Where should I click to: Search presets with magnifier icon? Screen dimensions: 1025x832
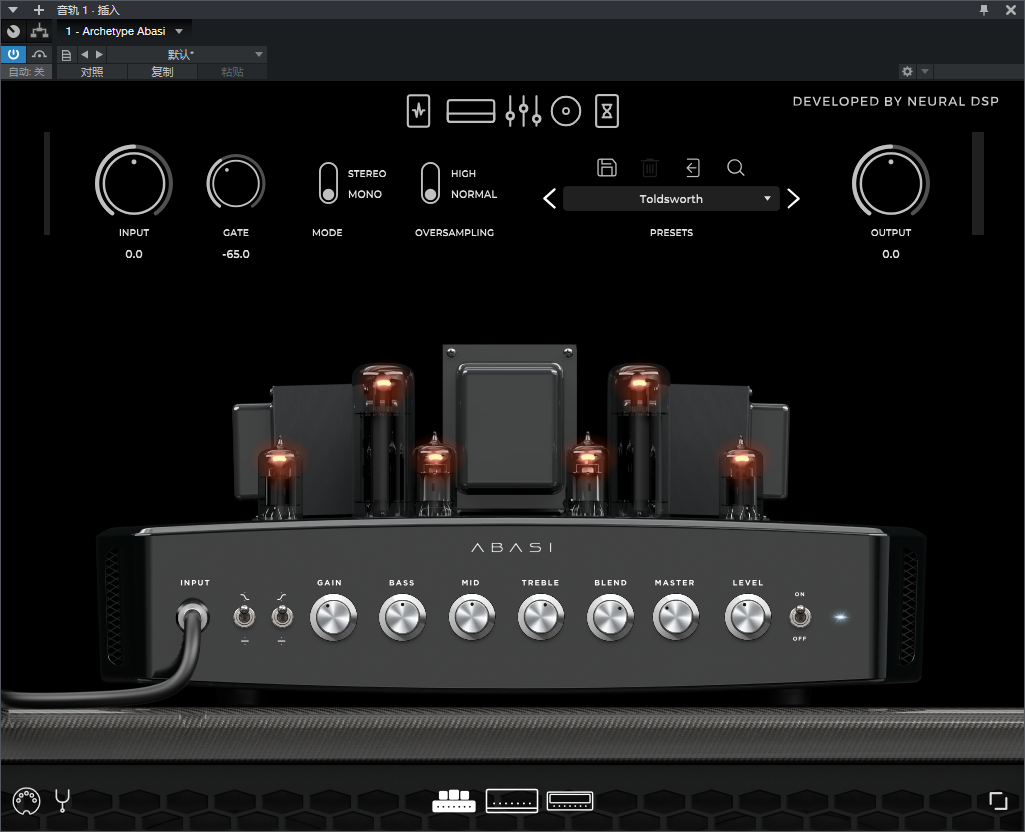pyautogui.click(x=736, y=168)
